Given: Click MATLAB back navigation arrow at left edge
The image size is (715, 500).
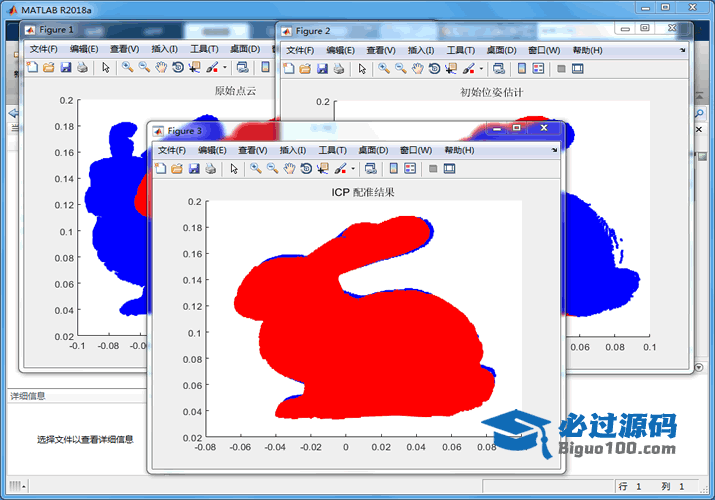Looking at the screenshot, I should 13,113.
